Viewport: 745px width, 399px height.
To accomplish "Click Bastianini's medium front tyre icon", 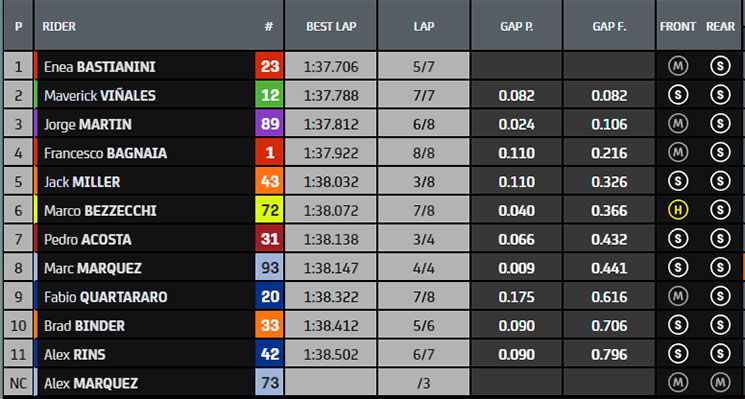I will point(678,66).
